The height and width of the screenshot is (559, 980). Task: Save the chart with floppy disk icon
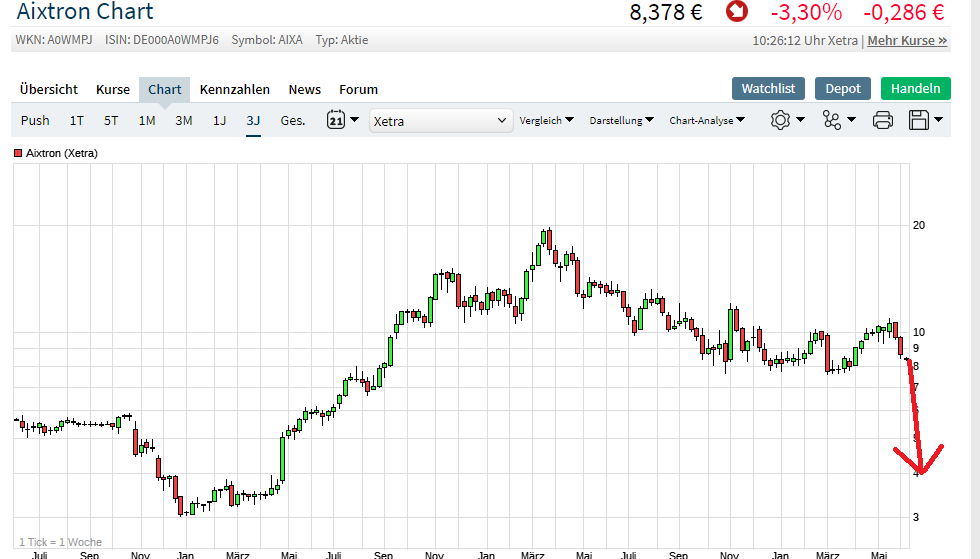[918, 120]
